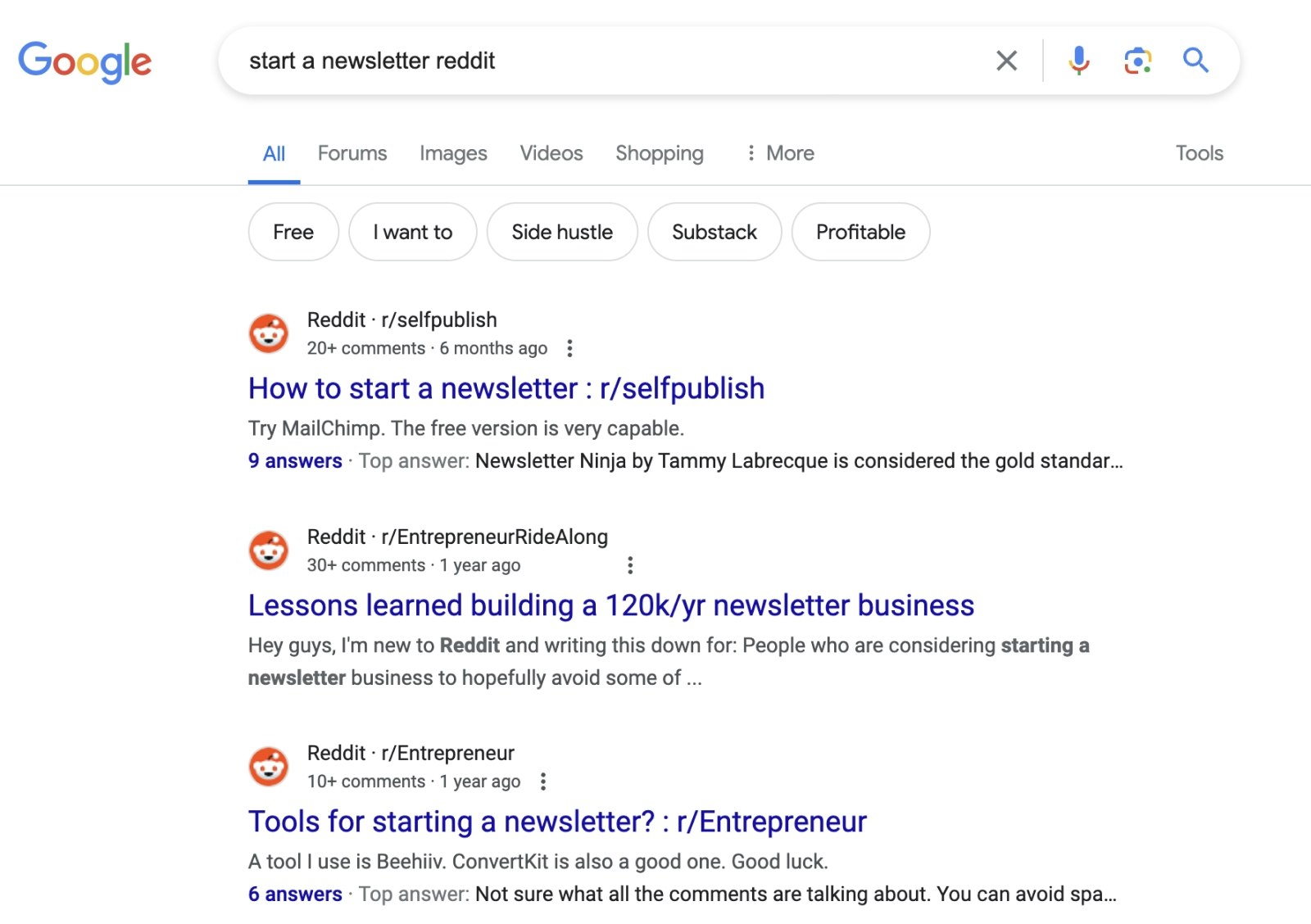Select the Videos tab
The image size is (1311, 924).
[551, 153]
